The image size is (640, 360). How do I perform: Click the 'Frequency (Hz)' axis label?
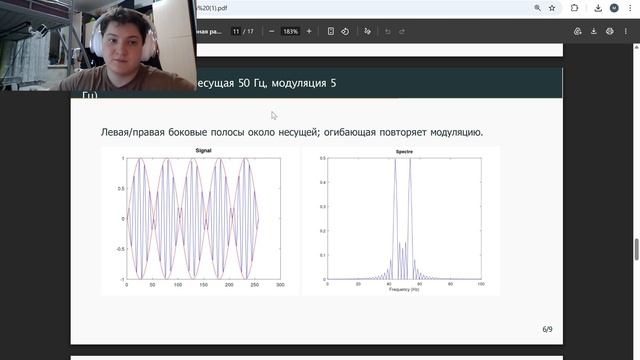(404, 289)
